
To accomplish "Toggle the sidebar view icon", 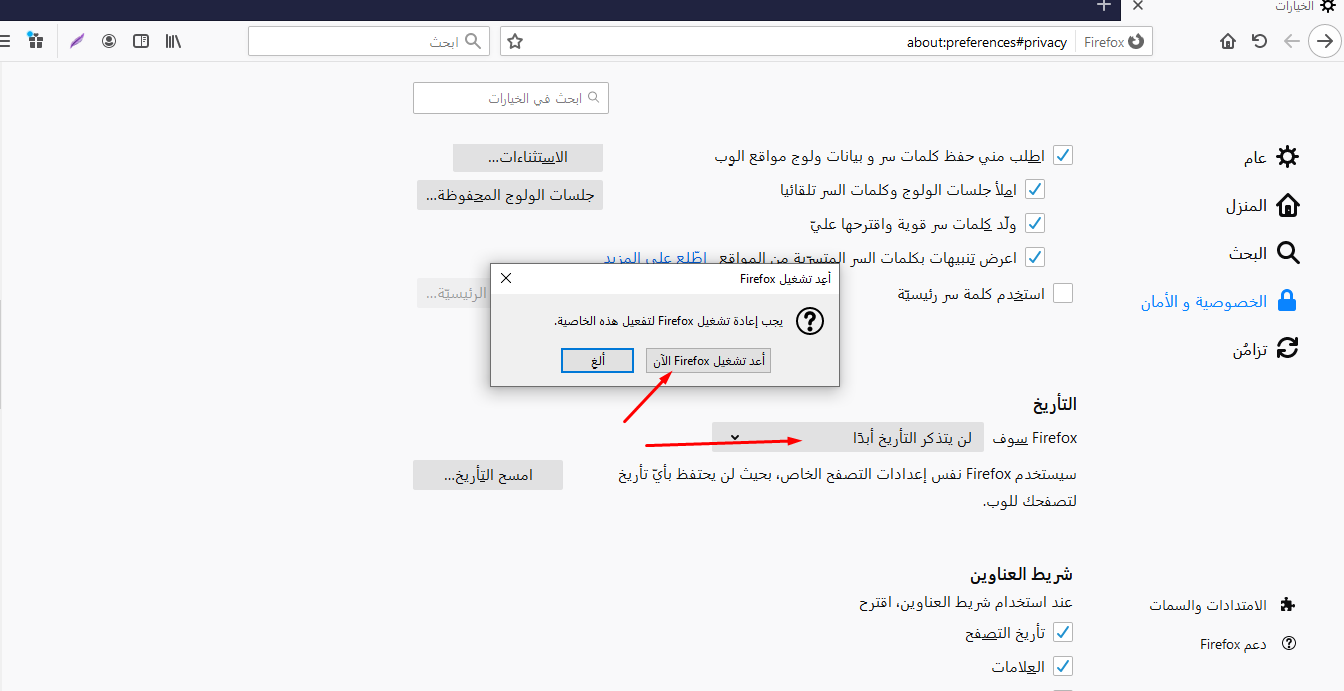I will point(141,41).
